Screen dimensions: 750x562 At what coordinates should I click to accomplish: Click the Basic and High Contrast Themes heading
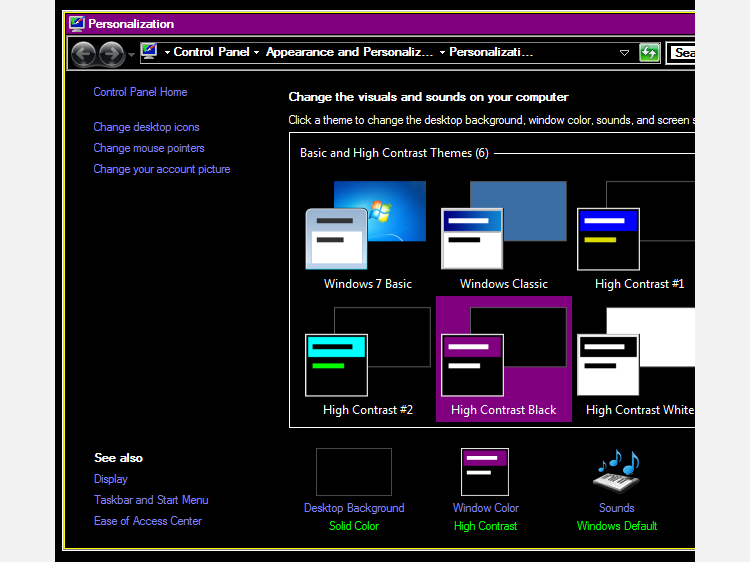pos(394,153)
